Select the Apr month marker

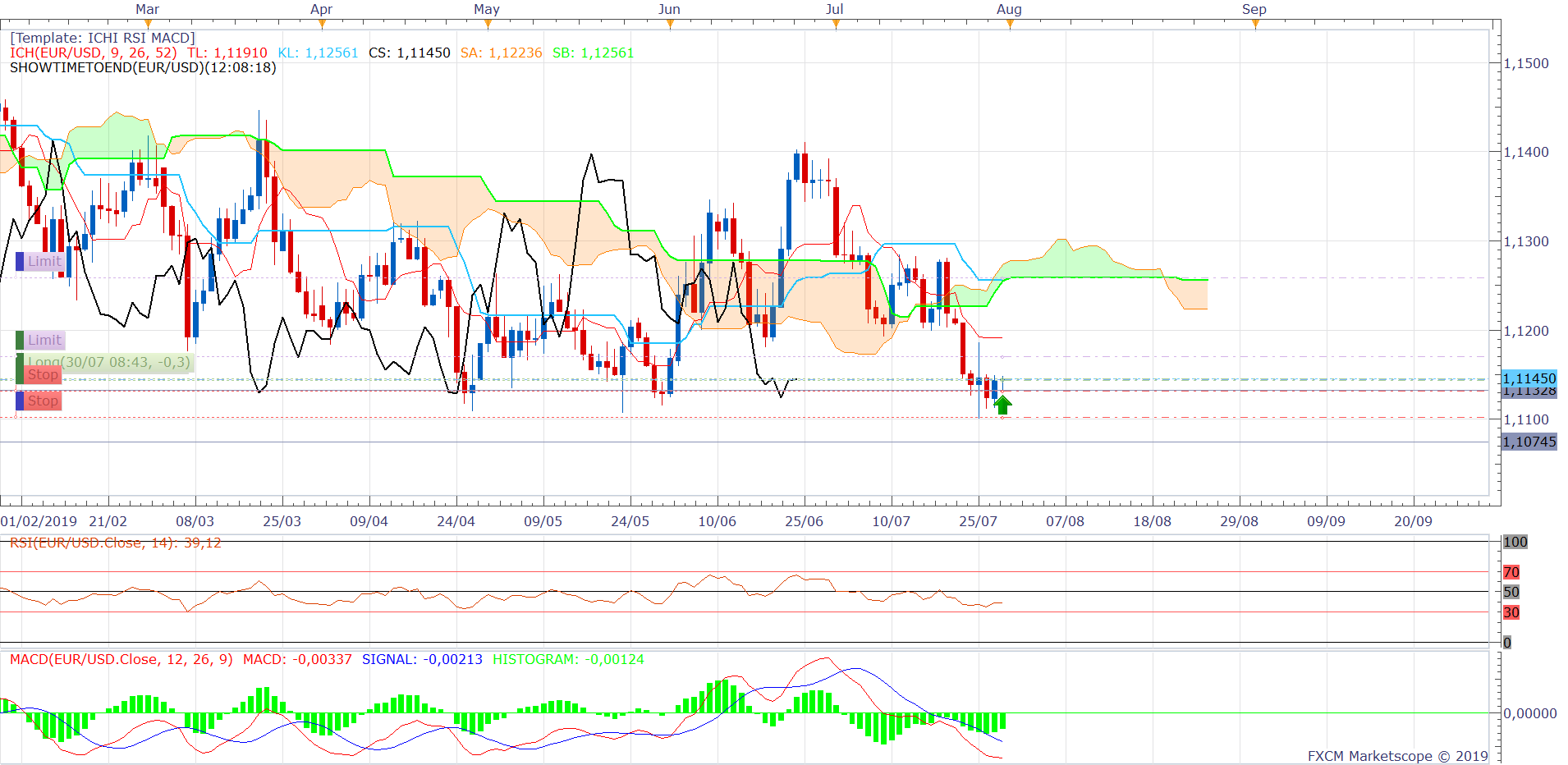tap(322, 10)
